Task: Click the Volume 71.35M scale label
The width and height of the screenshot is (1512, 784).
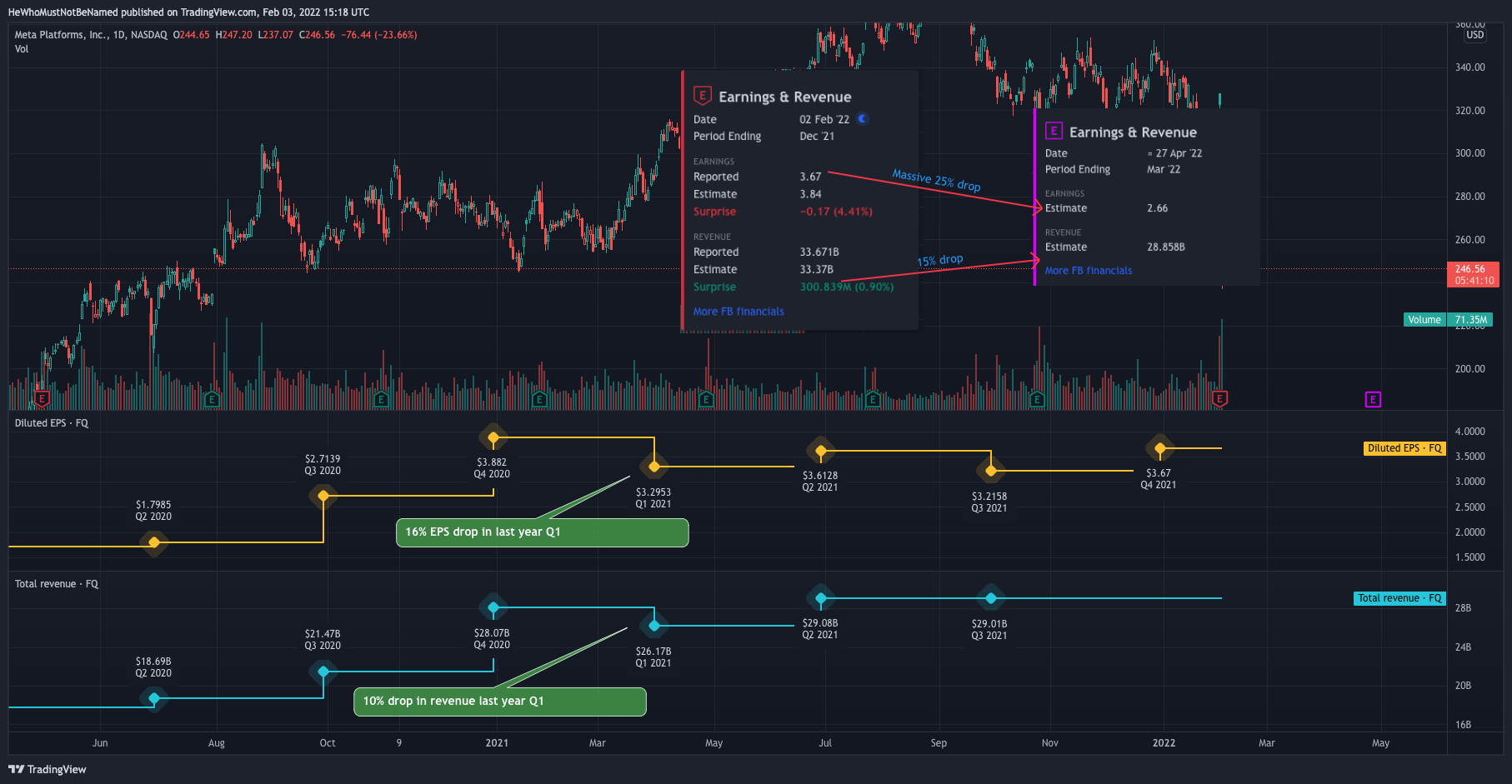Action: (x=1449, y=320)
